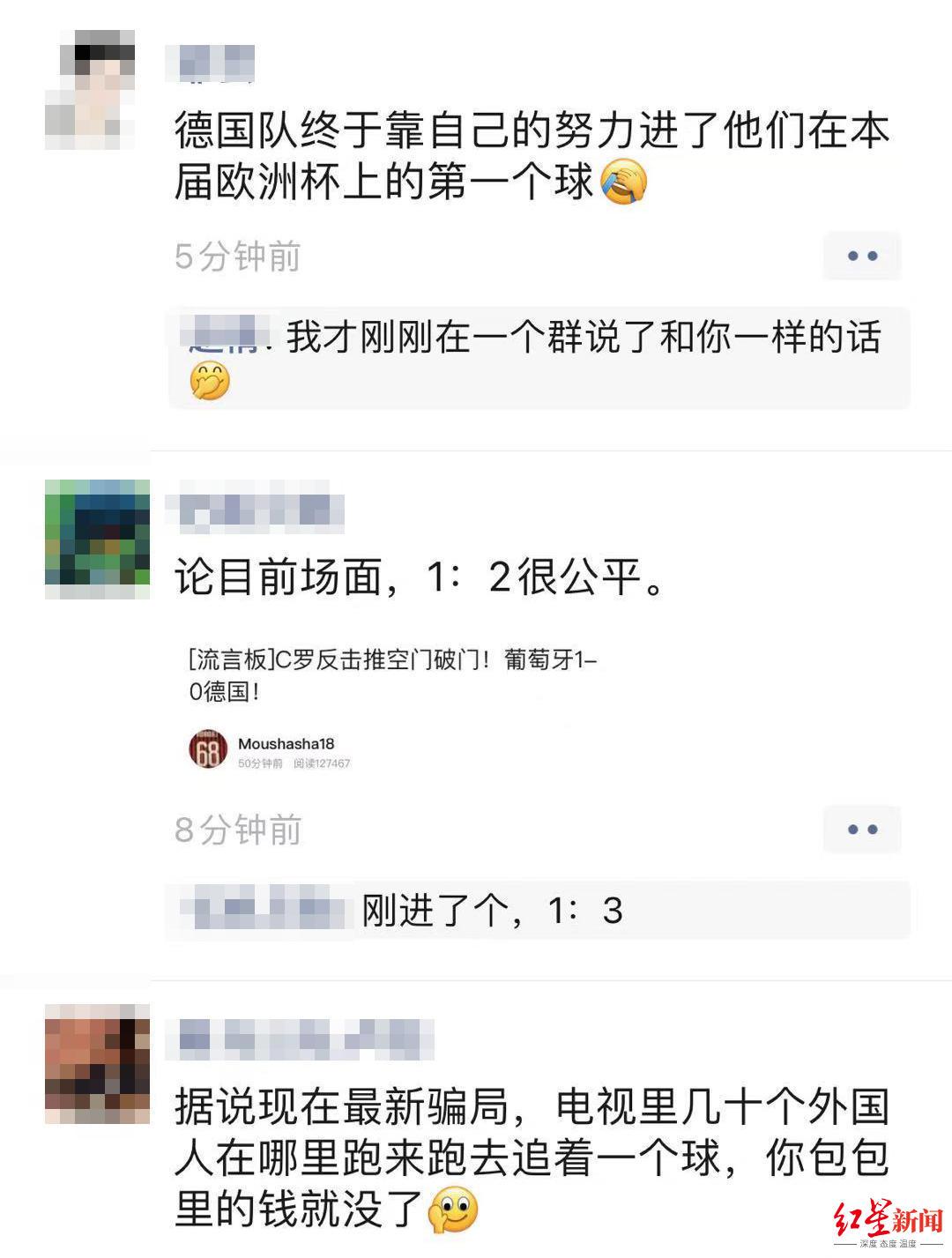This screenshot has width=952, height=1258.
Task: Open the options button beside the 5分钟前 post
Action: click(x=862, y=257)
